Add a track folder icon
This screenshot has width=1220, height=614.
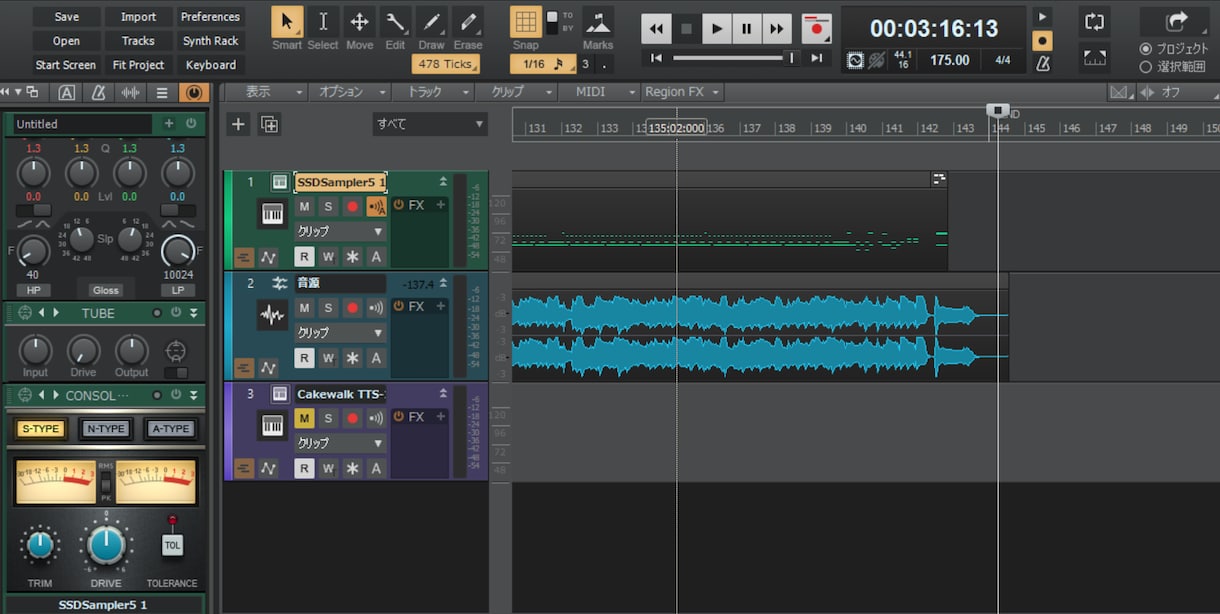click(x=269, y=124)
